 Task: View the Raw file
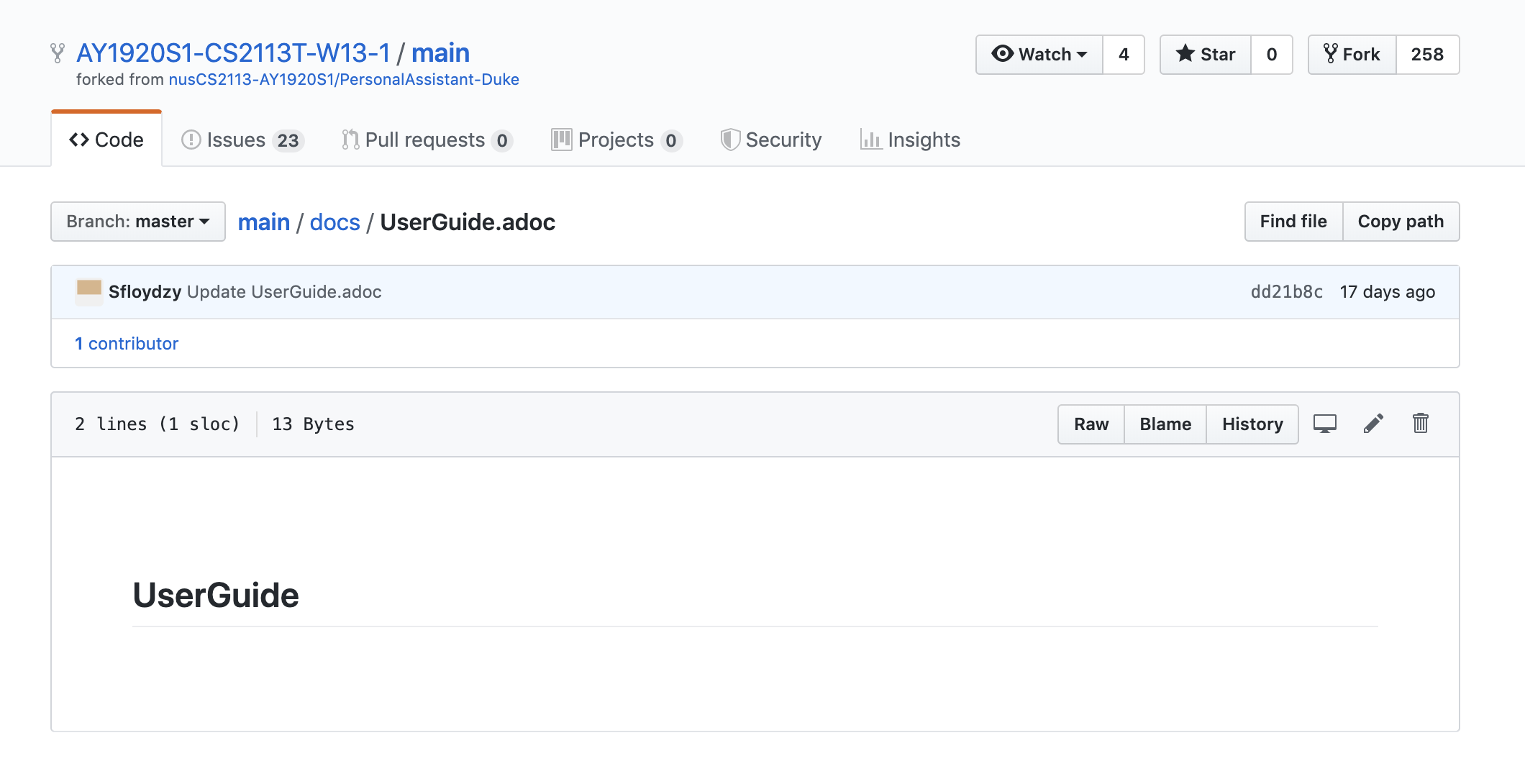point(1091,424)
